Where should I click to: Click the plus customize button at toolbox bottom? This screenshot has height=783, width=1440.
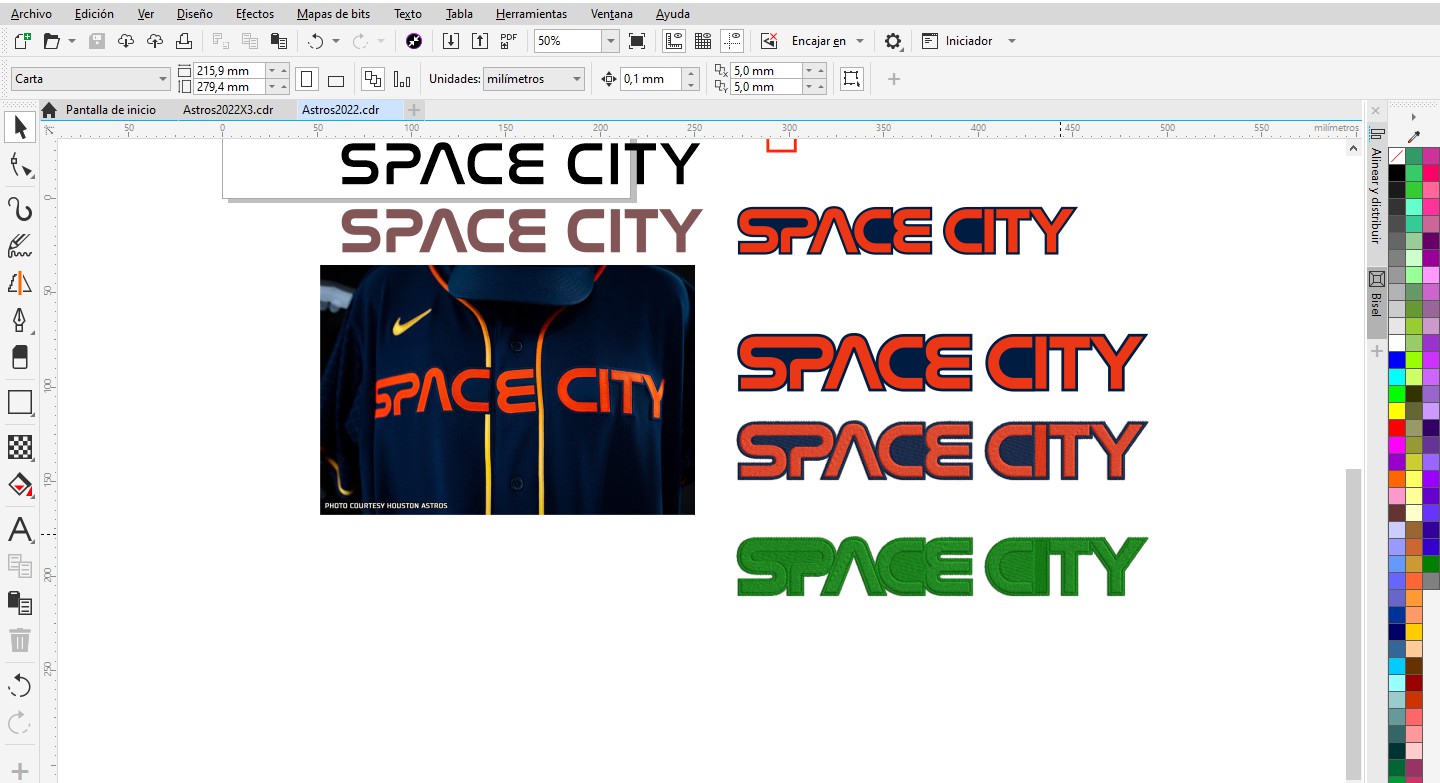(20, 771)
